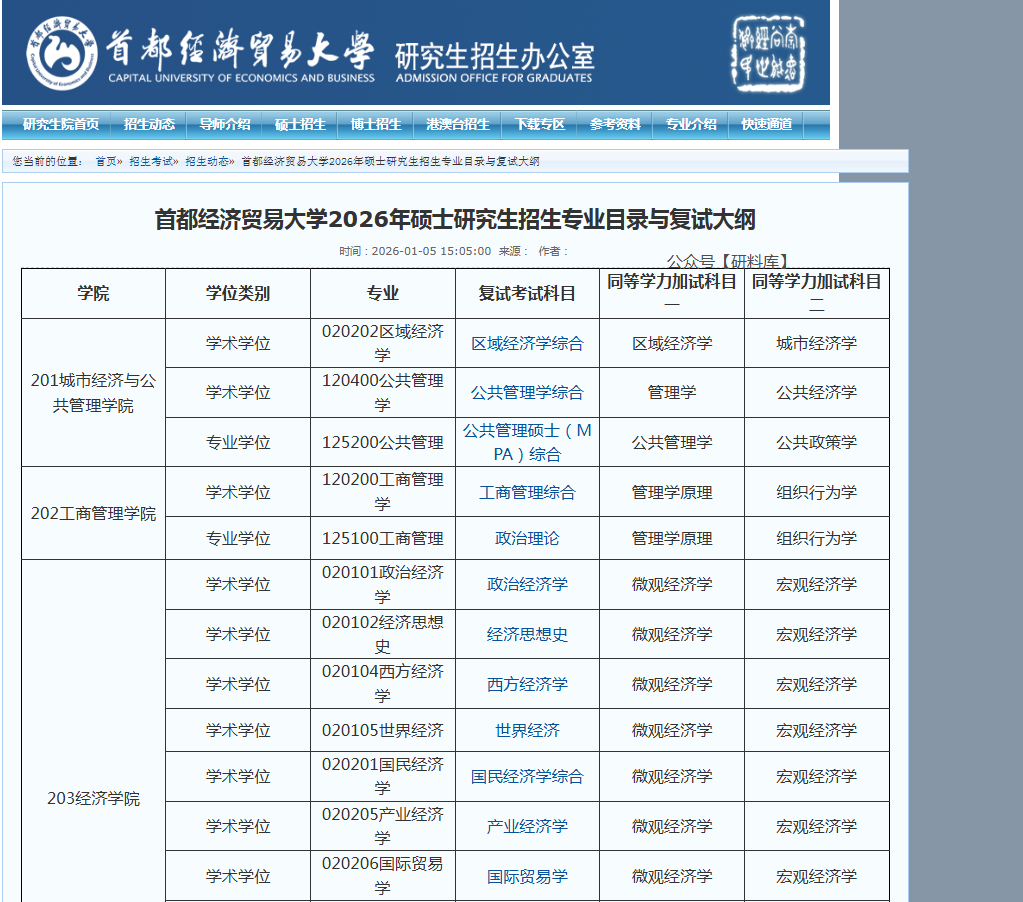Open 下载专区 from the navigation bar
1023x902 pixels.
[x=540, y=125]
